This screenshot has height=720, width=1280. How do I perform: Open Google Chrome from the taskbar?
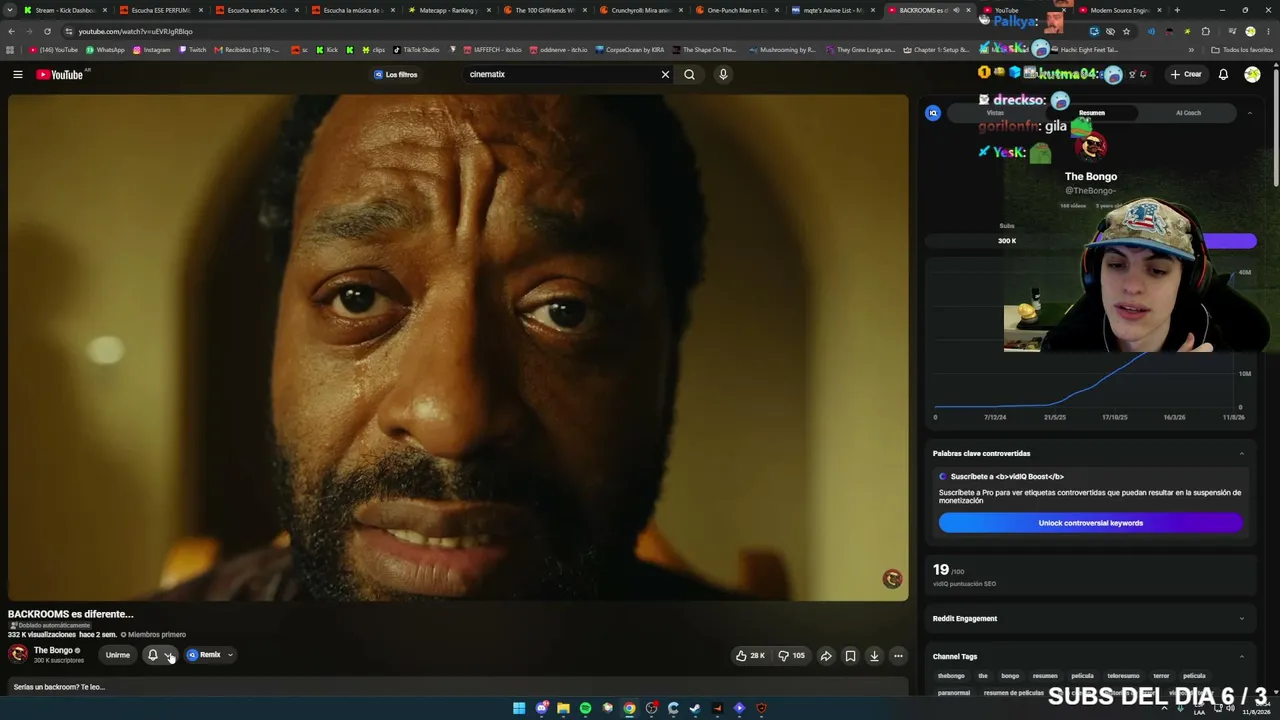(x=629, y=708)
